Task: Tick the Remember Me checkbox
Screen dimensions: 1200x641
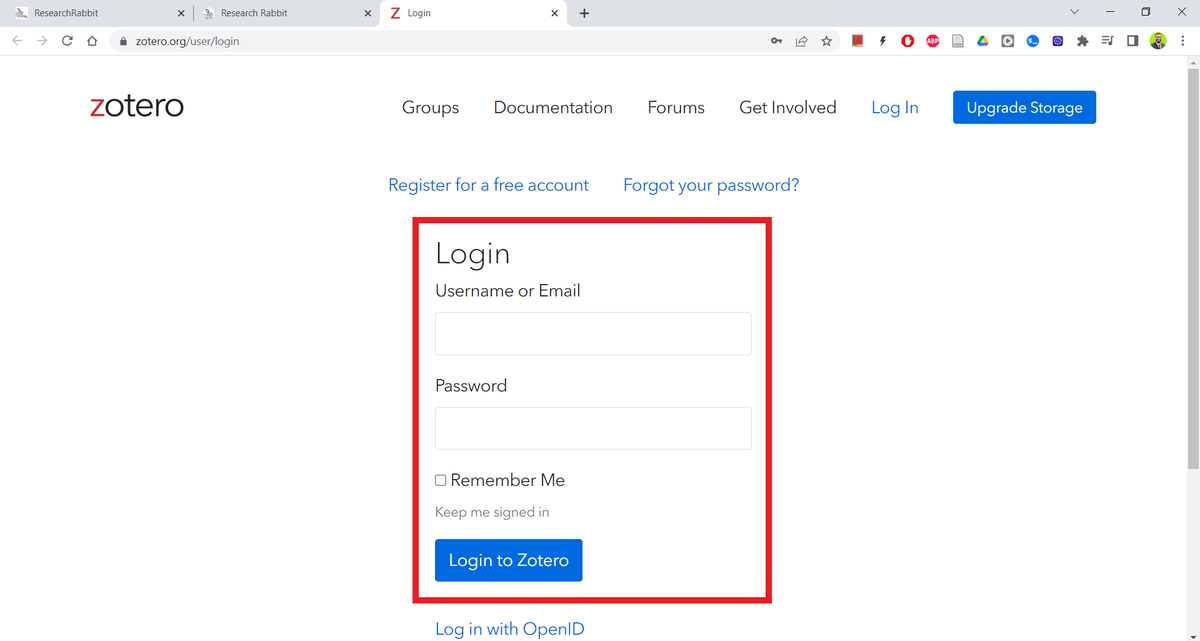Action: (440, 480)
